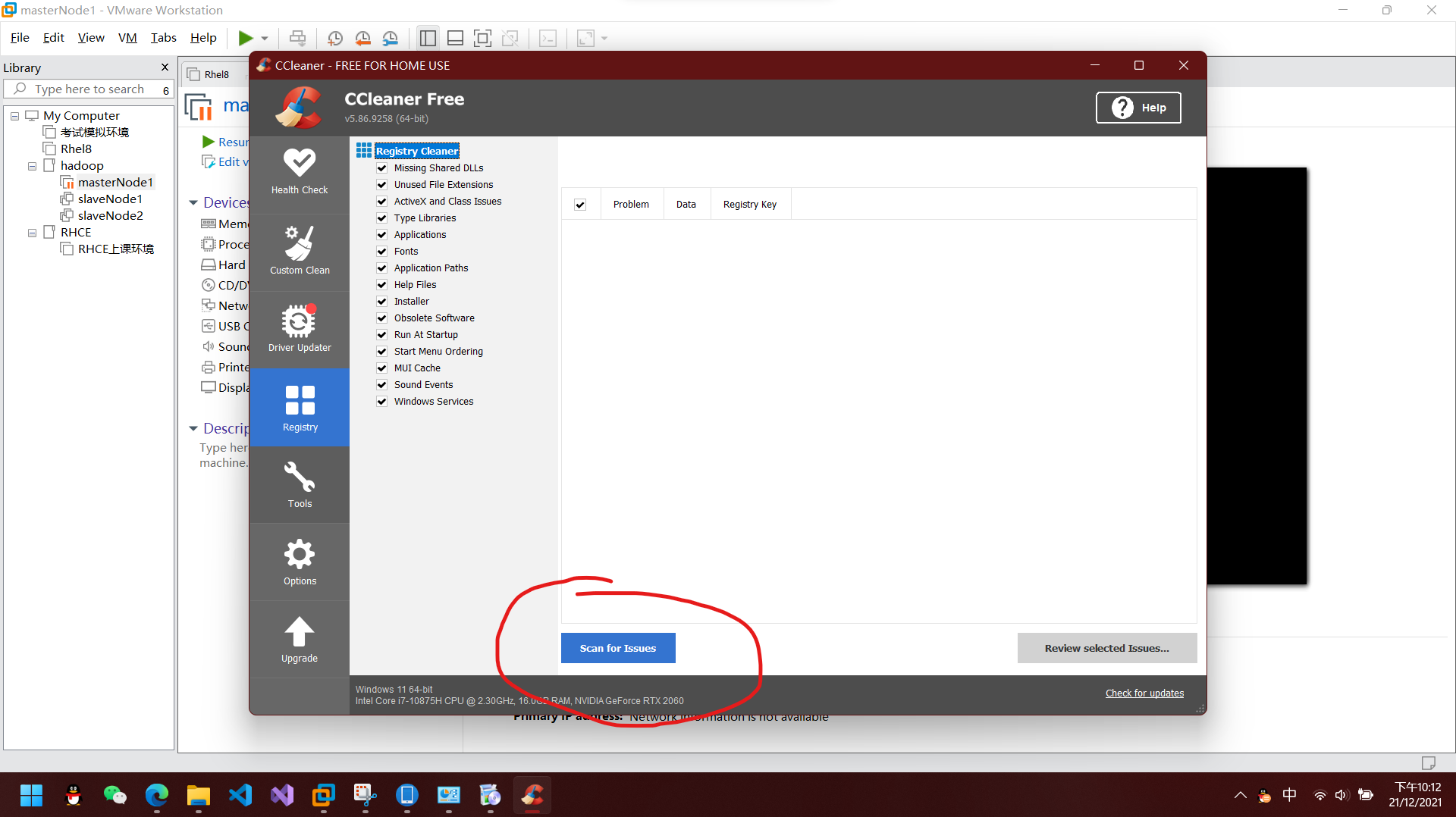
Task: Click VMware revert snapshot icon
Action: click(362, 38)
